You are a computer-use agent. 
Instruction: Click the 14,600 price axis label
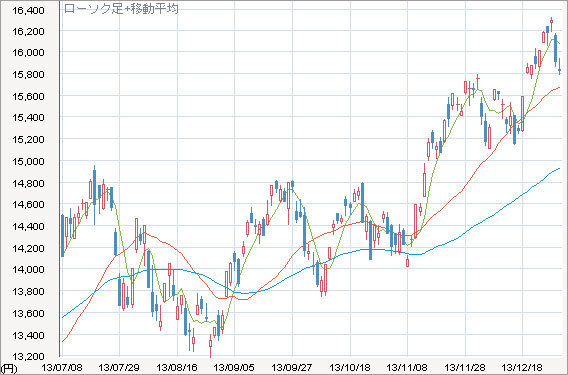(28, 205)
